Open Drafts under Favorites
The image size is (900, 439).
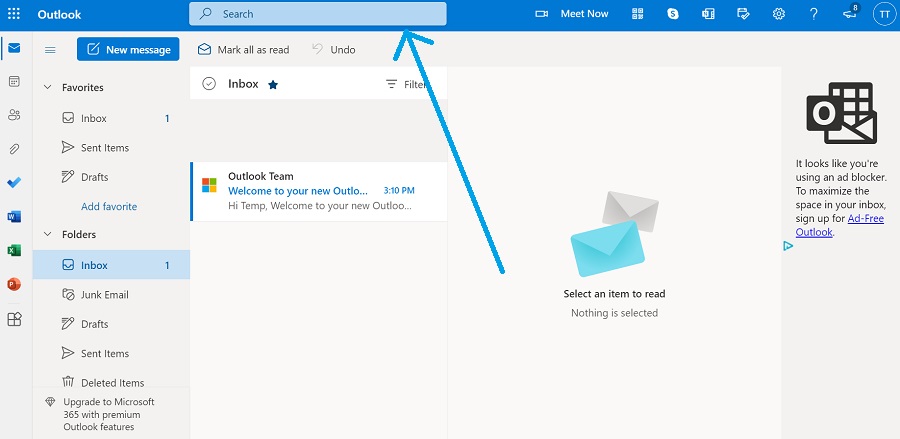coord(111,177)
